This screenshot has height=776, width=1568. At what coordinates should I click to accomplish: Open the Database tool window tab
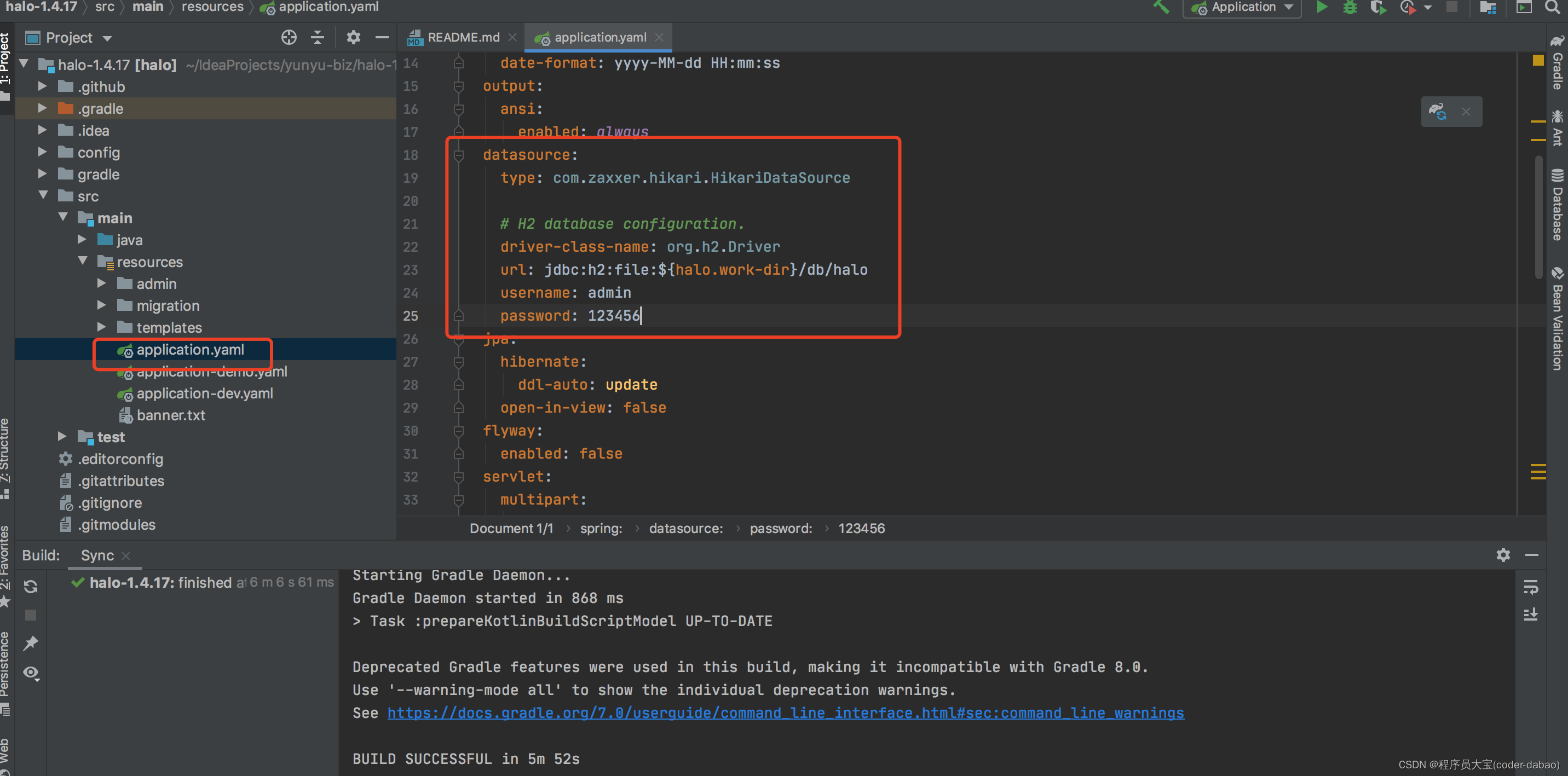click(1557, 206)
